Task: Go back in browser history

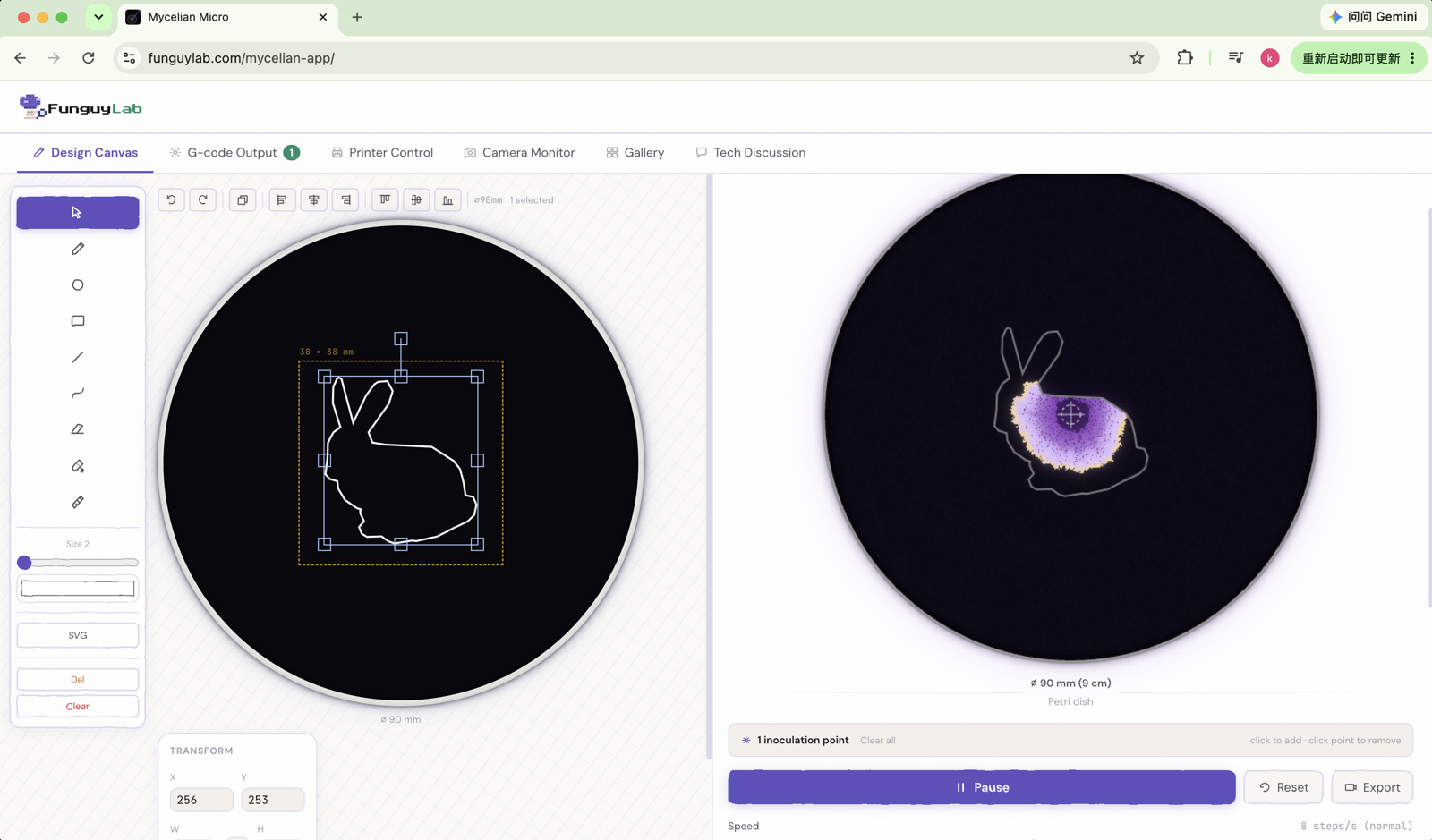Action: click(21, 58)
